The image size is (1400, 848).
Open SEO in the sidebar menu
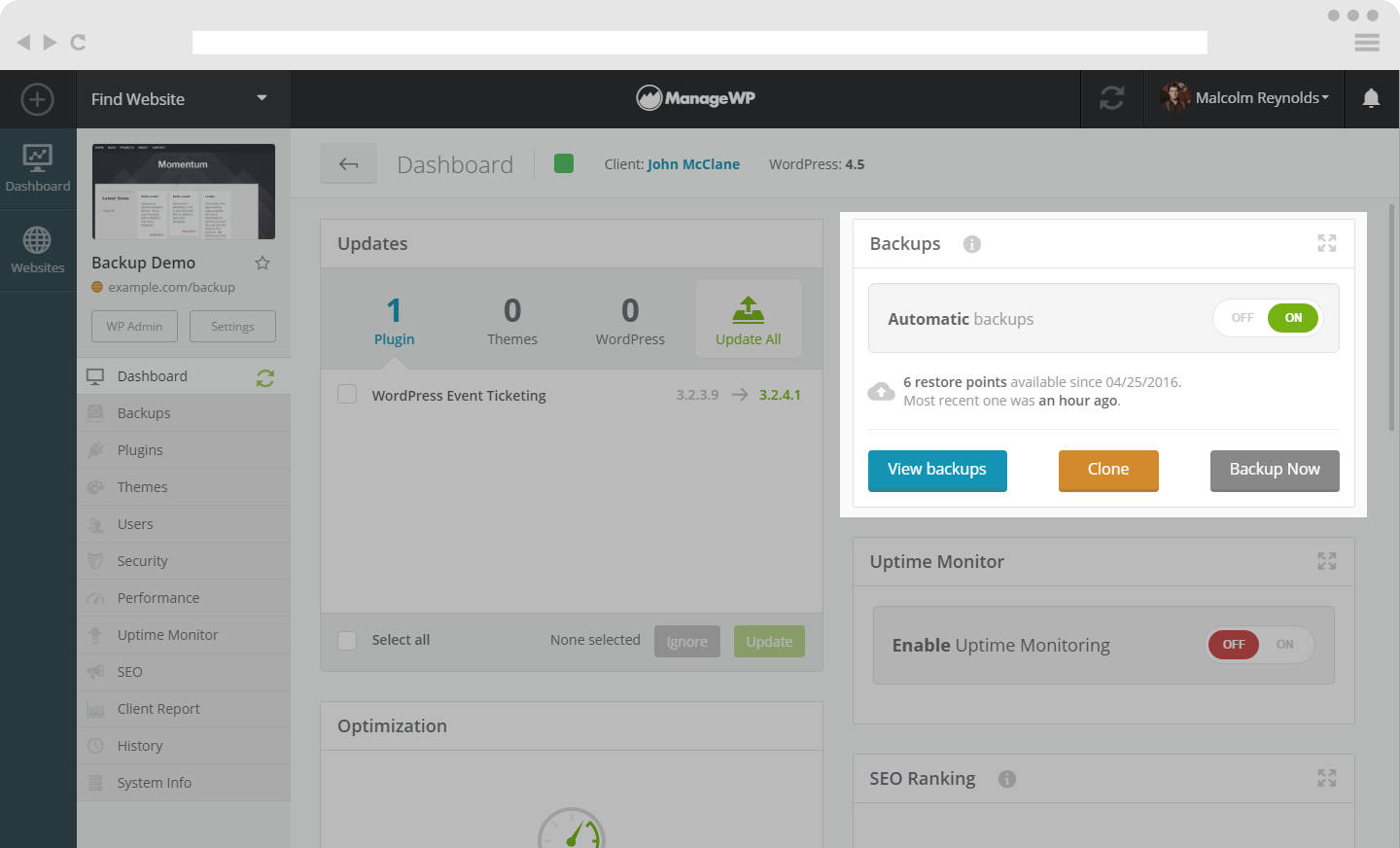click(x=184, y=672)
